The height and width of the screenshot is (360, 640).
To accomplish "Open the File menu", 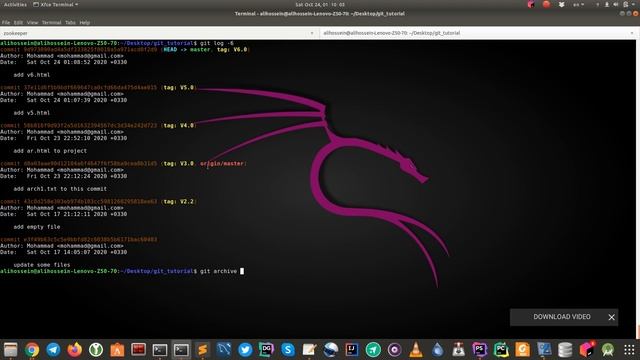I will coord(6,22).
